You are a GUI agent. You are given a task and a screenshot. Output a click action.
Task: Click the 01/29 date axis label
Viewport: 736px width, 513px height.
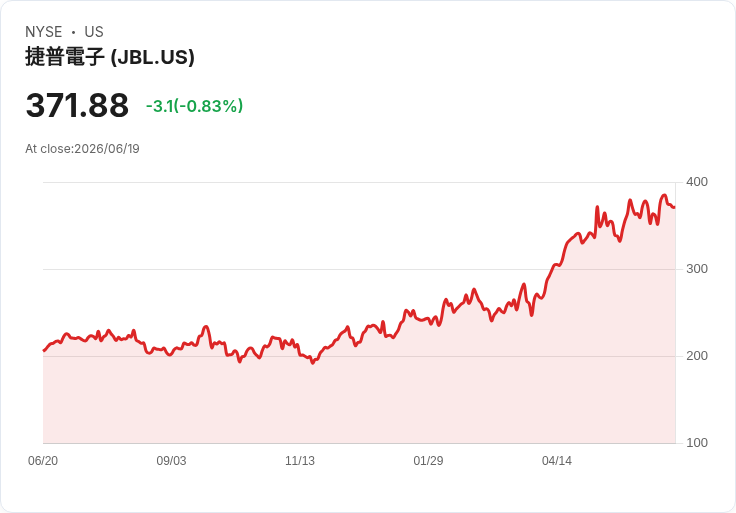coord(428,461)
